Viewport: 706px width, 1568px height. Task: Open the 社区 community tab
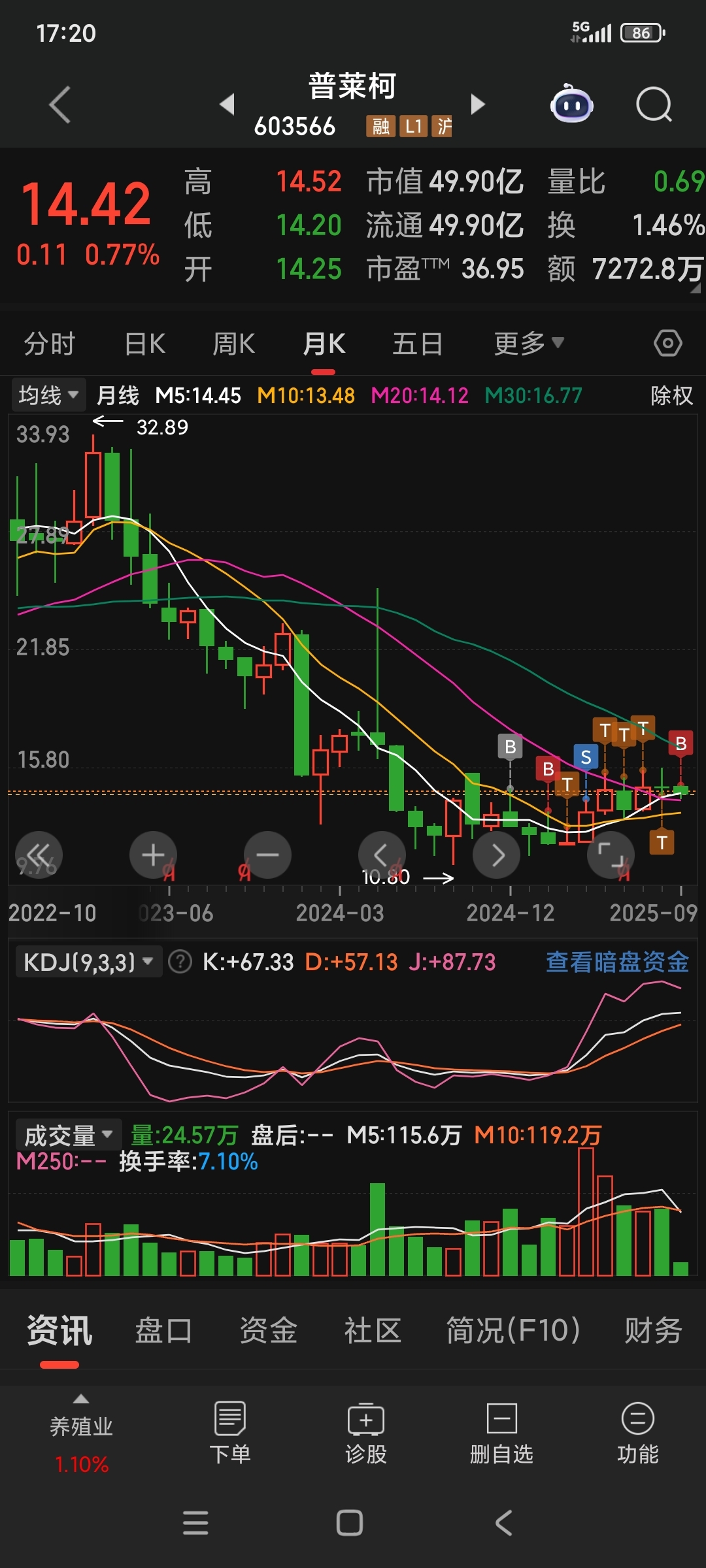pyautogui.click(x=373, y=1331)
